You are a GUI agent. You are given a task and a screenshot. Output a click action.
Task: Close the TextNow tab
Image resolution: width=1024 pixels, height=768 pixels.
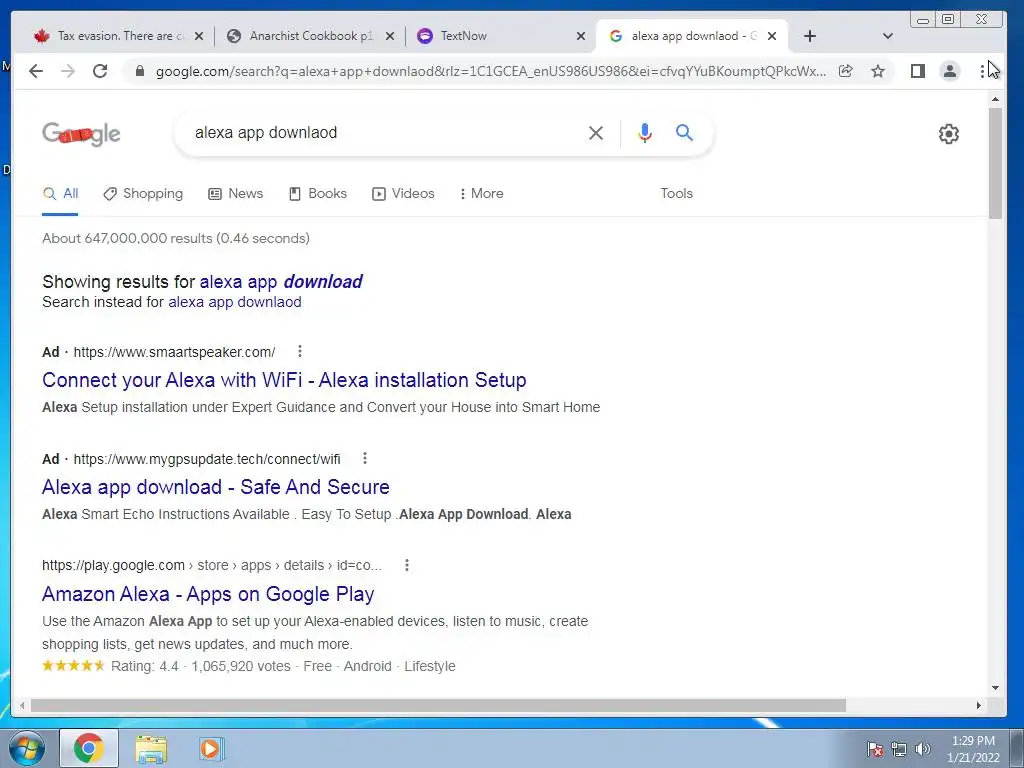click(581, 36)
